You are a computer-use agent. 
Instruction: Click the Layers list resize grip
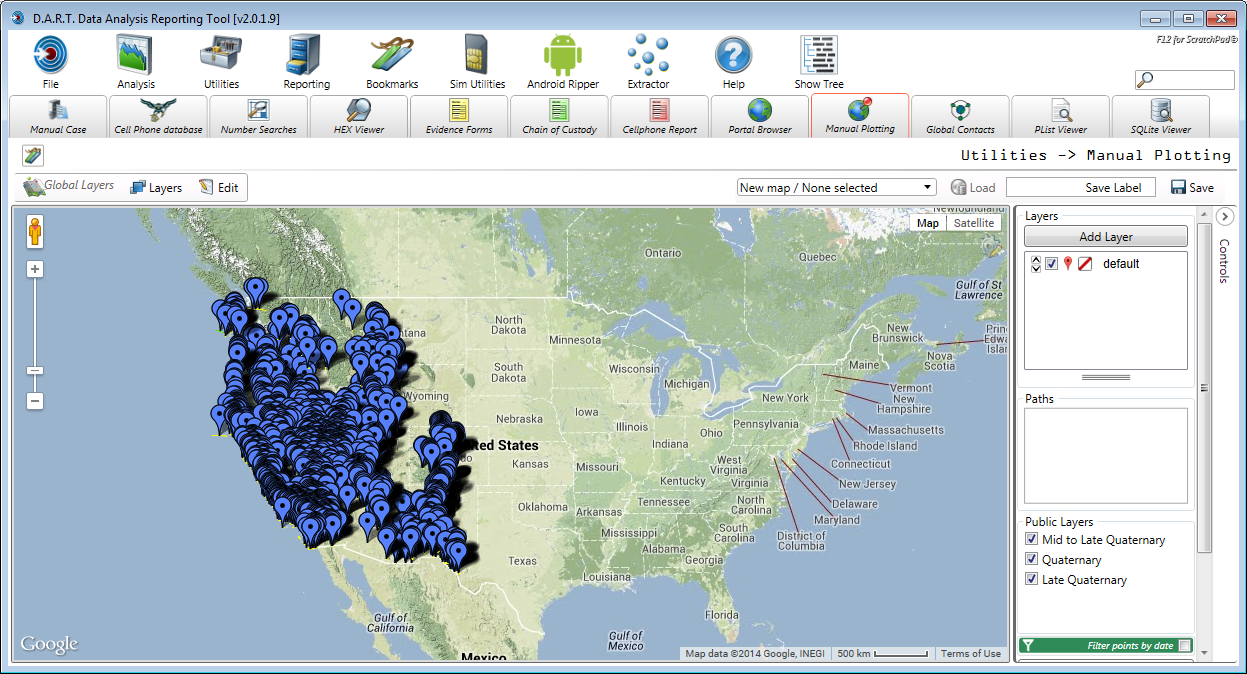(x=1105, y=378)
